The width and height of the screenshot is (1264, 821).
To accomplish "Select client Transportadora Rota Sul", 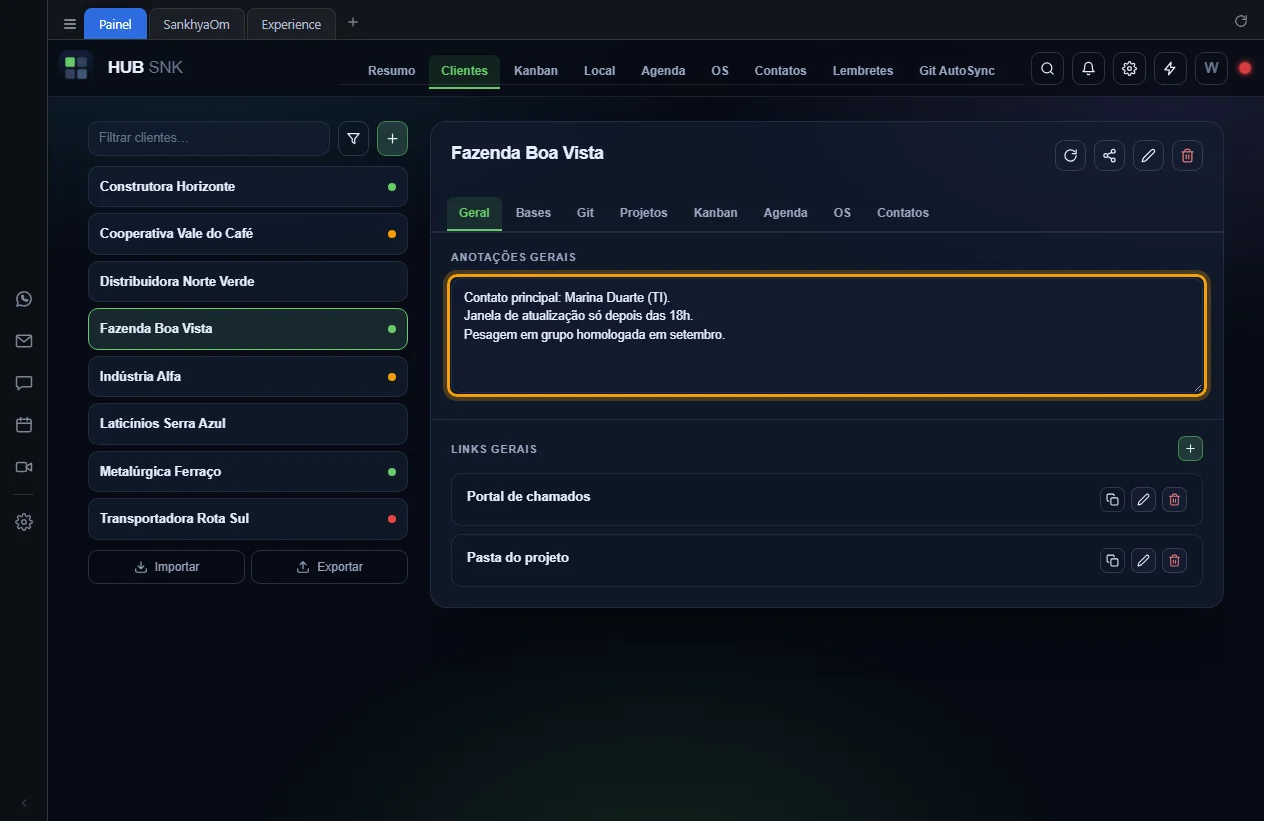I will pos(248,519).
